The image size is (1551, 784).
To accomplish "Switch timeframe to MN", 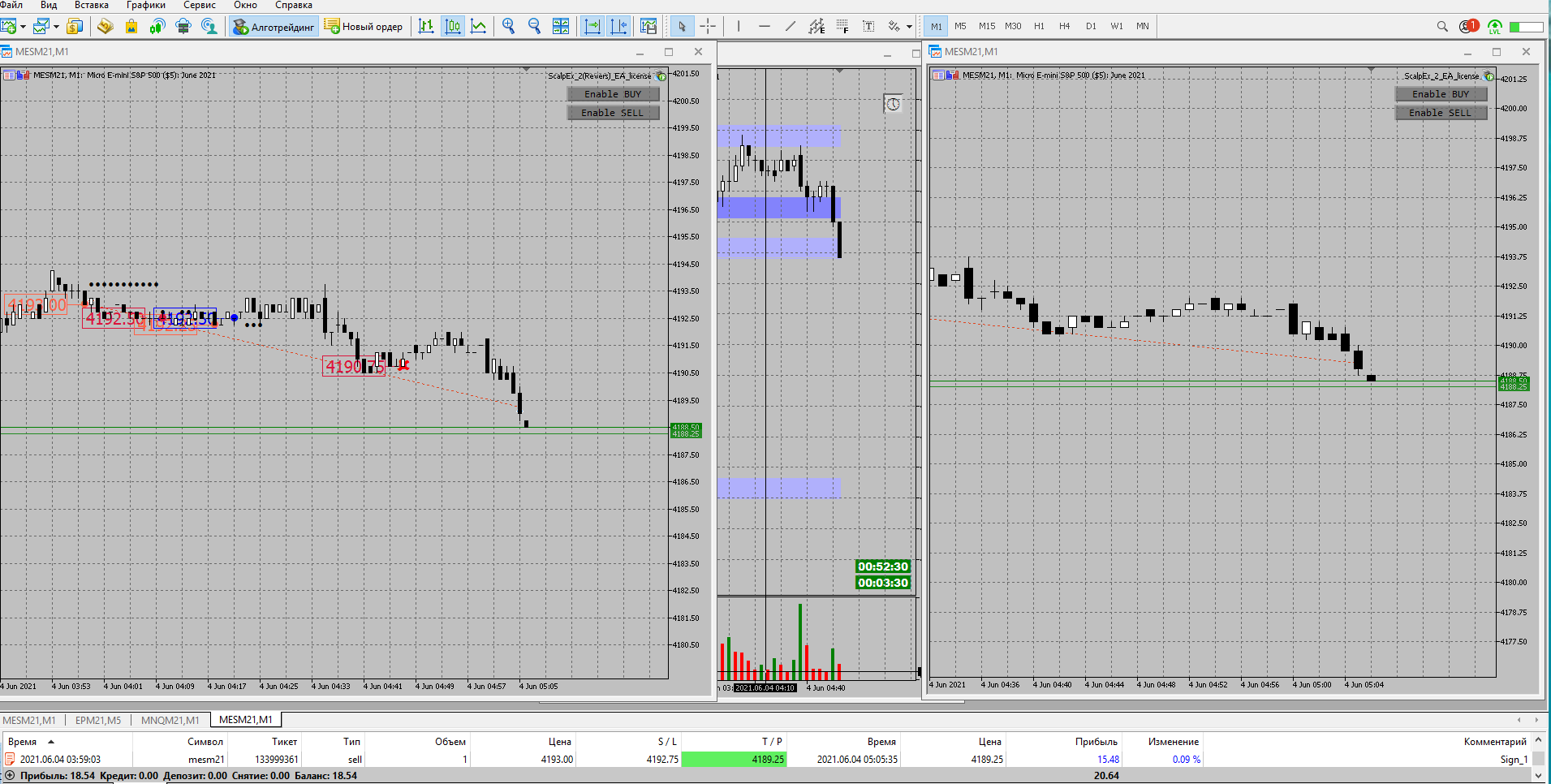I will coord(1143,27).
